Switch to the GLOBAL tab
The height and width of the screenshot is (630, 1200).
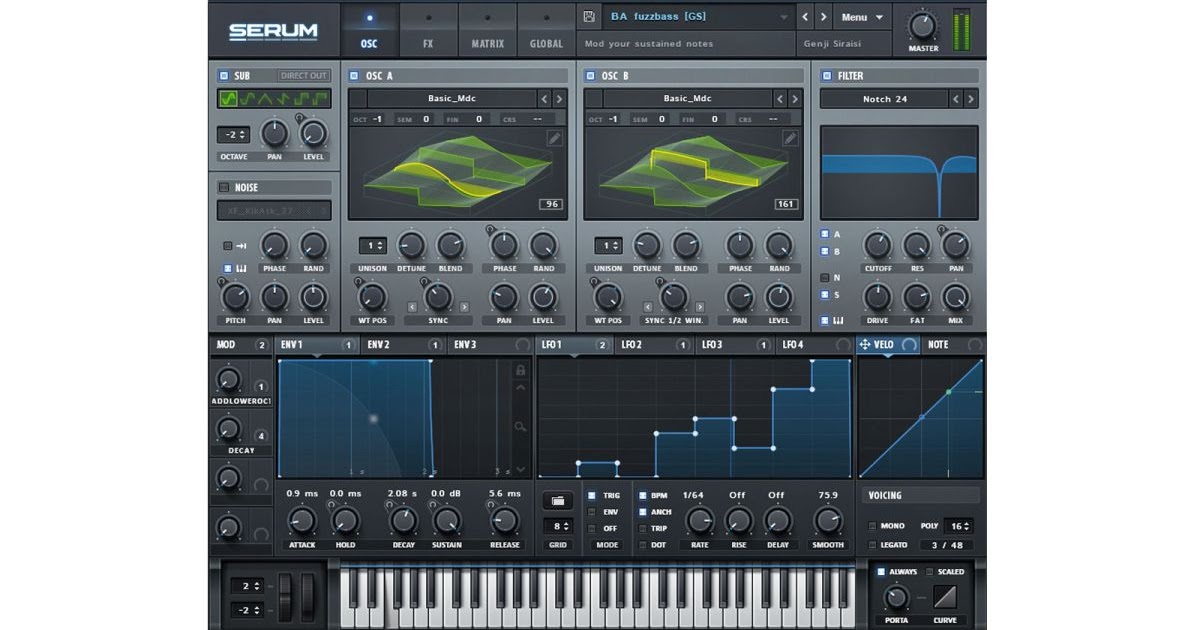[x=547, y=30]
